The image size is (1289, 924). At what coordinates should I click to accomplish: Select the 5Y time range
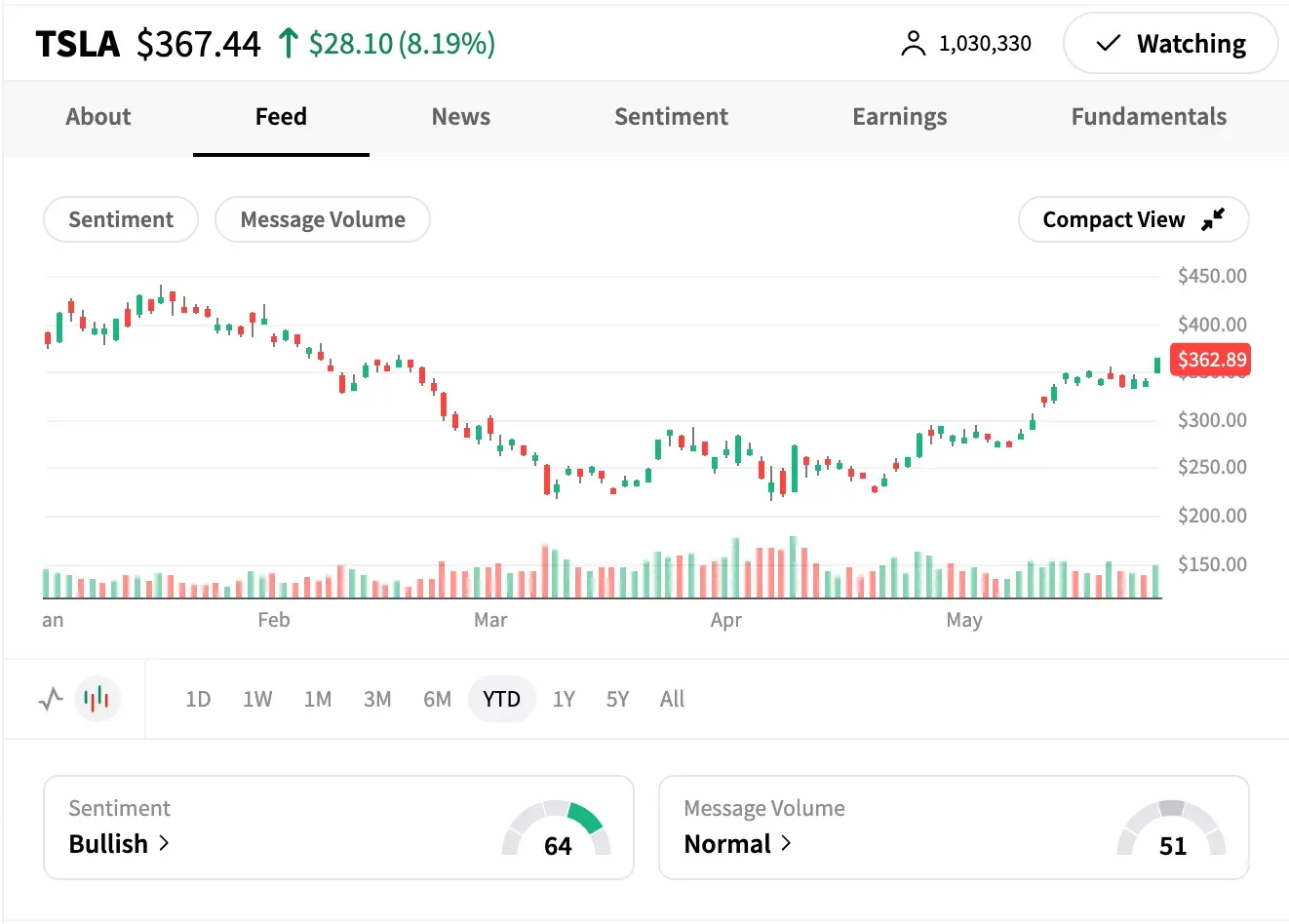(617, 699)
